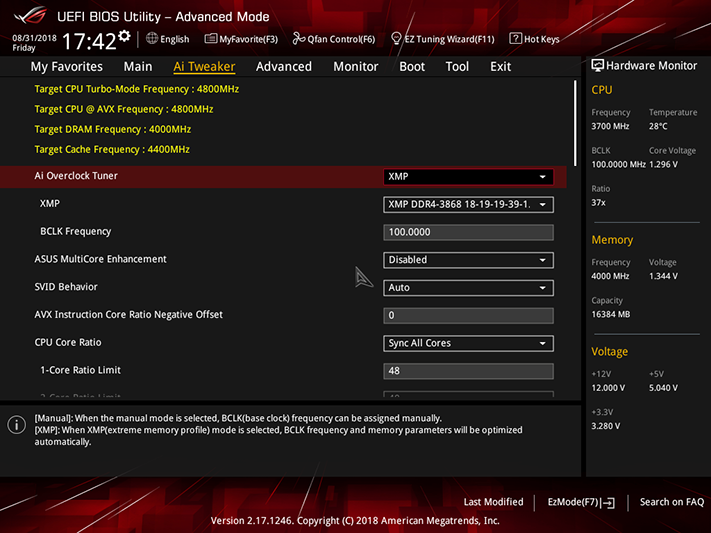The height and width of the screenshot is (533, 711).
Task: Open Qfan Control(F6) fan icon
Action: pyautogui.click(x=298, y=39)
